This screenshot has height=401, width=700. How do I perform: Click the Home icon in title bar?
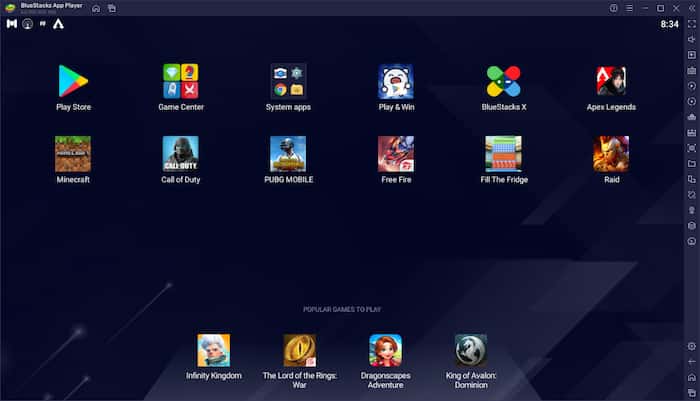[96, 8]
